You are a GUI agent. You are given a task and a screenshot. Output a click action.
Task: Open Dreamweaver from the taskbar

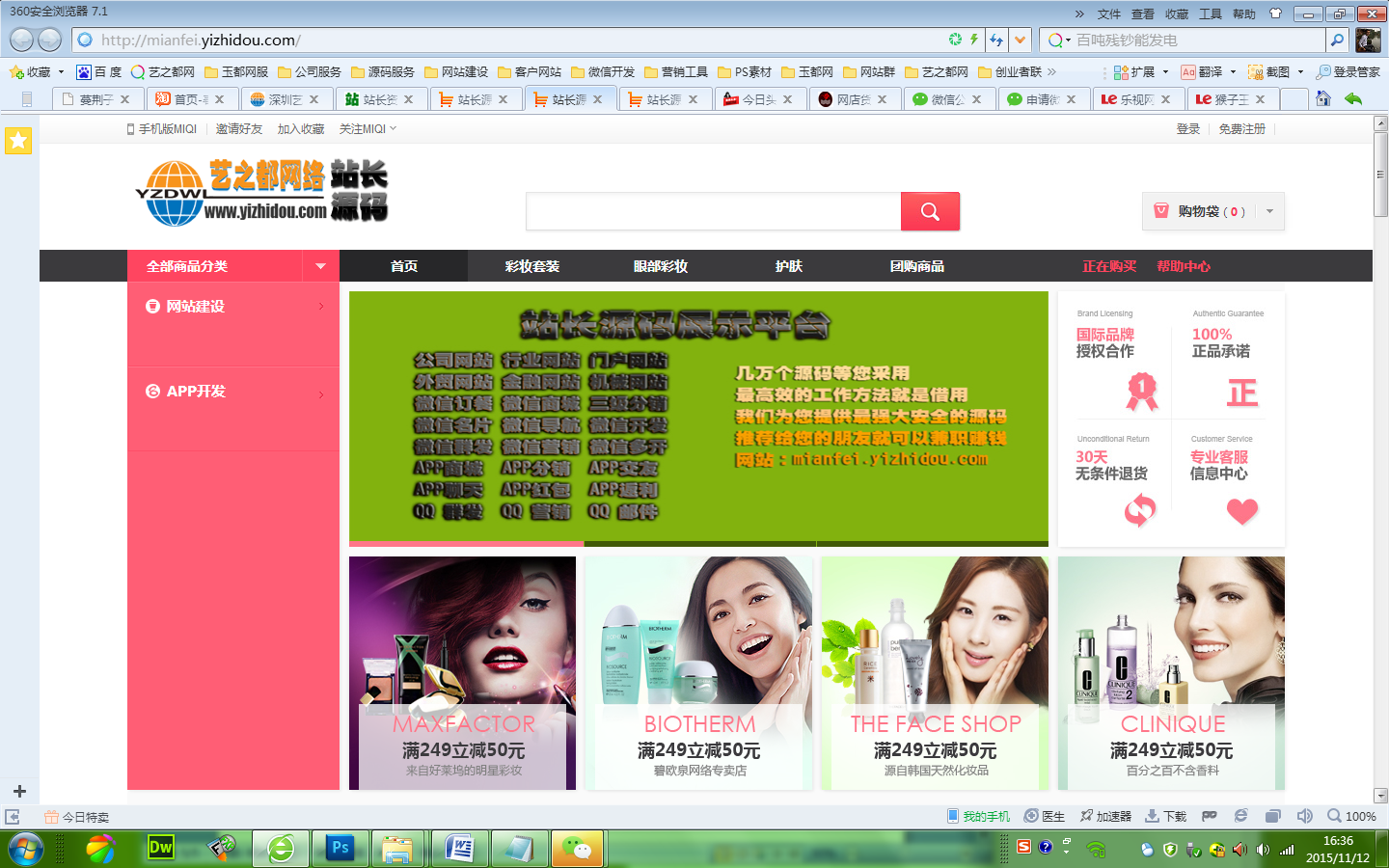tap(160, 848)
